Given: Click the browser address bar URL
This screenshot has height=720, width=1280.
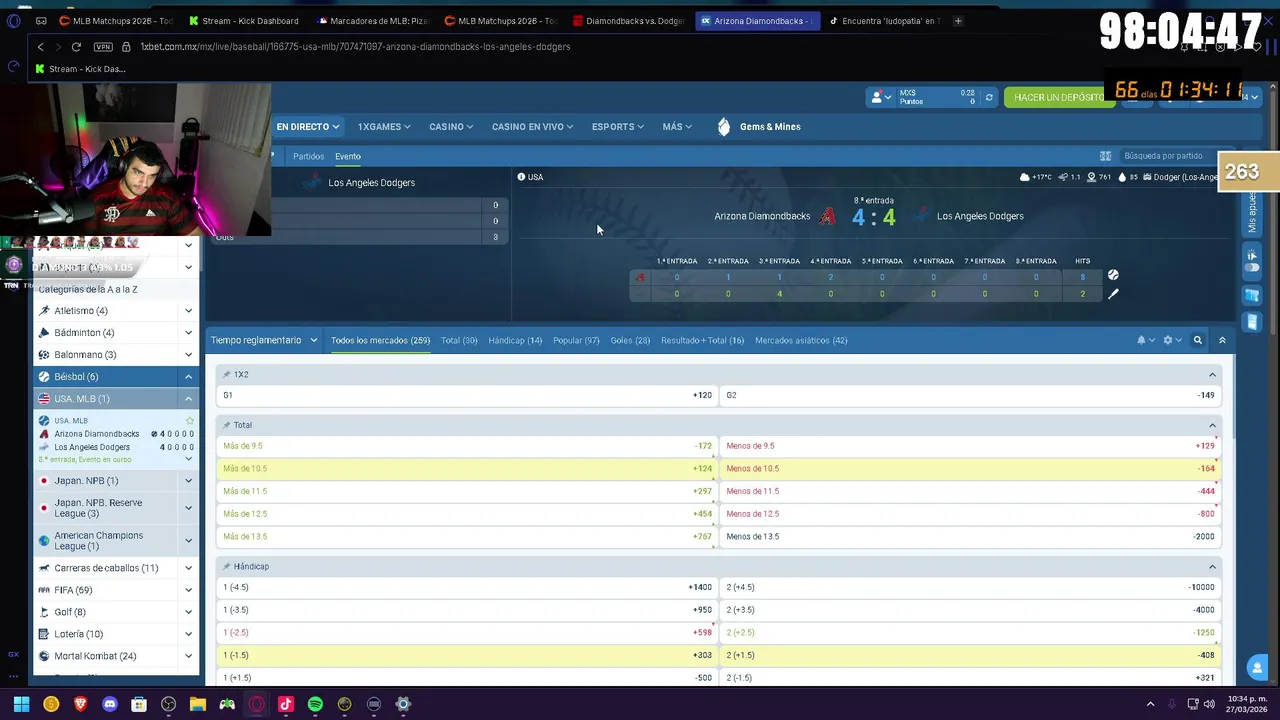Looking at the screenshot, I should [x=355, y=47].
